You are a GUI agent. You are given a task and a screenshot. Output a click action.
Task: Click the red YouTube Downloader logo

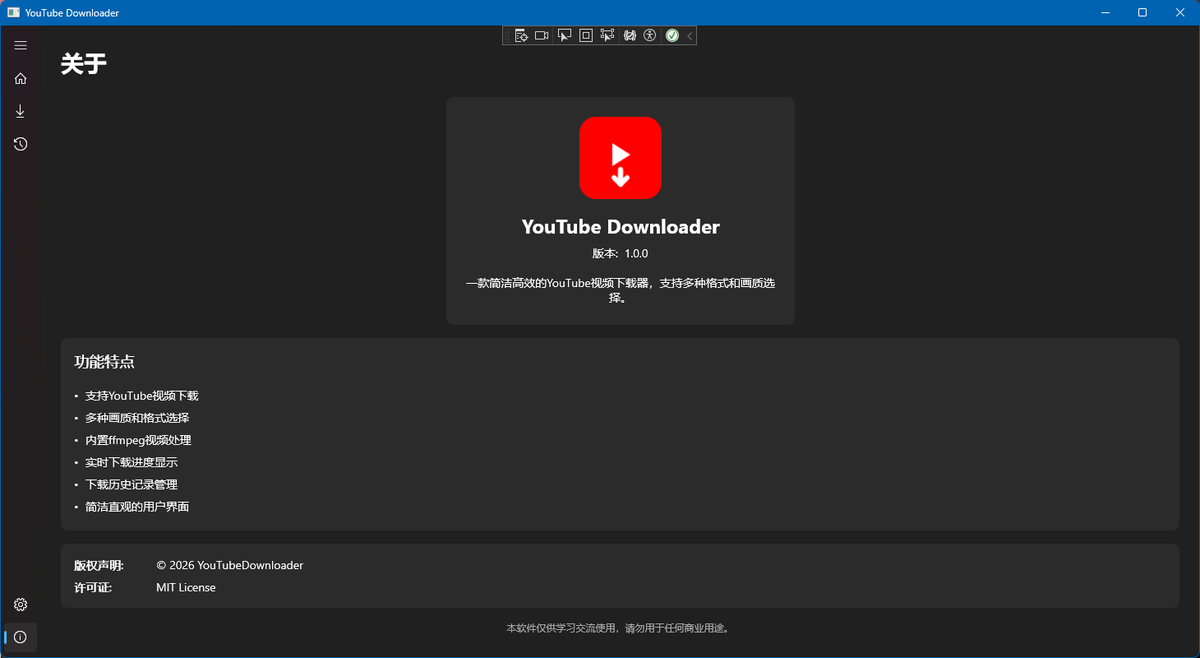(620, 158)
